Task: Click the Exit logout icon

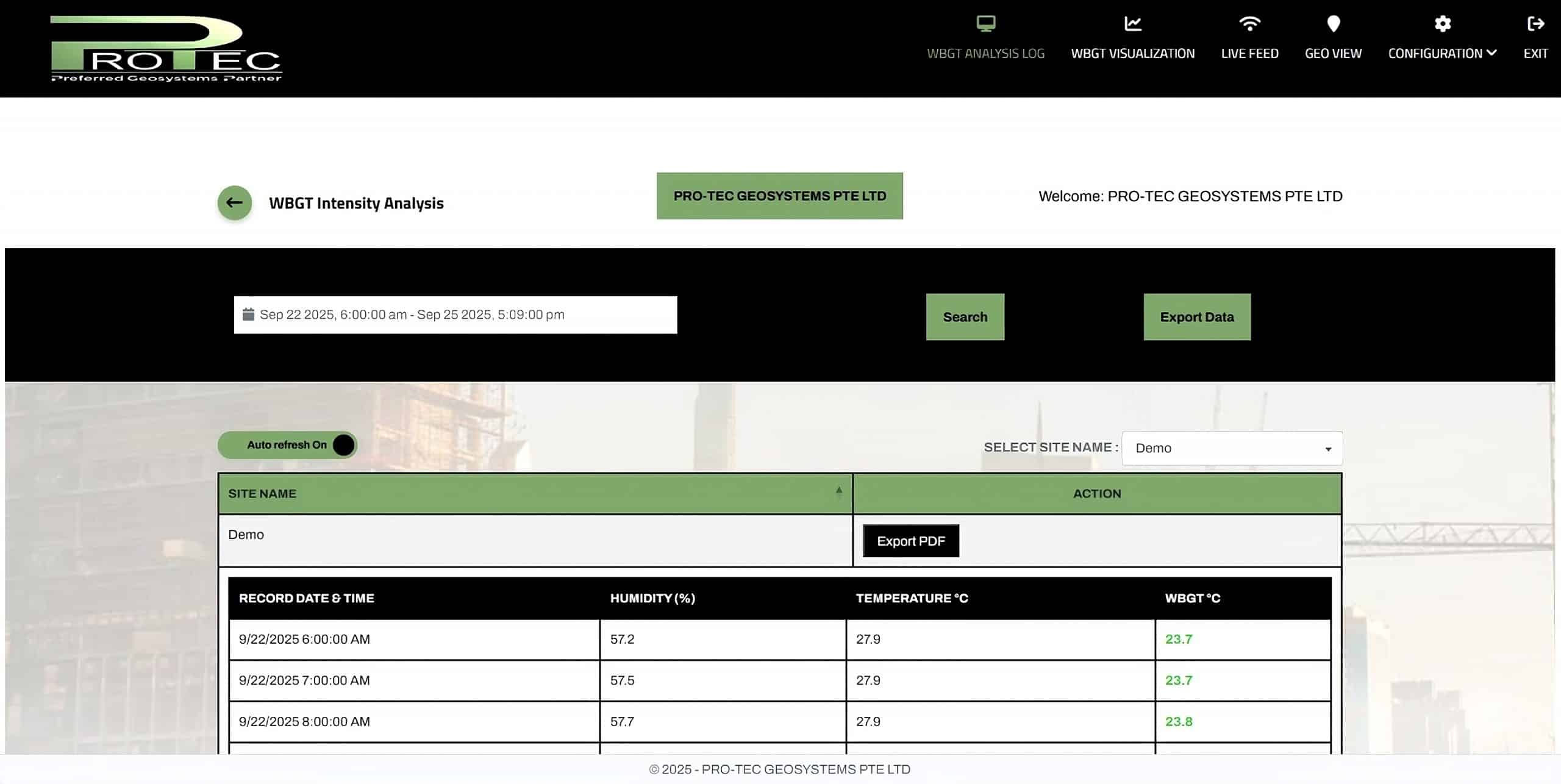Action: click(x=1535, y=24)
